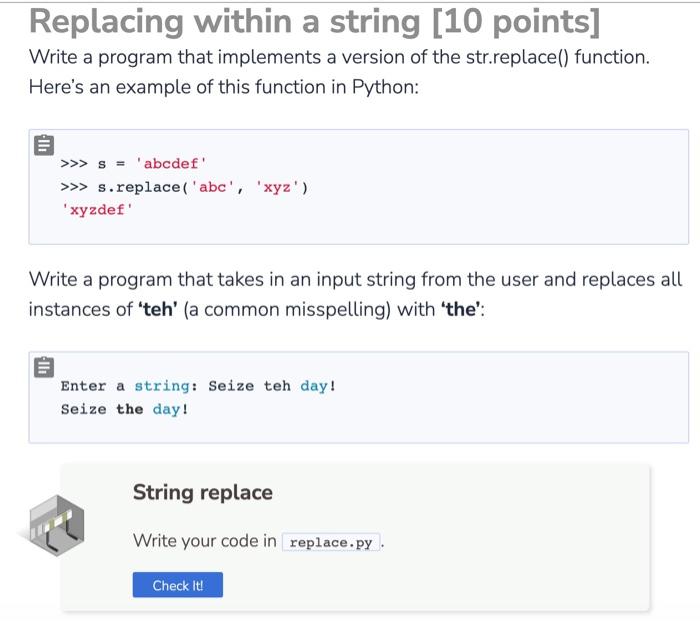Click the 'xyzdef' output line

coord(97,209)
